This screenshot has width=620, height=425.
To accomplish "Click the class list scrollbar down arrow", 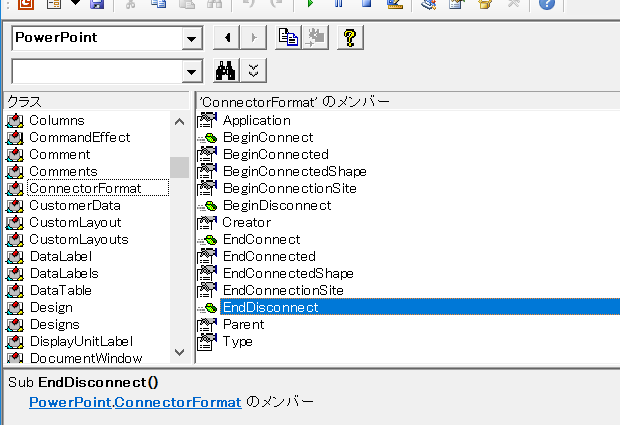I will click(x=180, y=352).
